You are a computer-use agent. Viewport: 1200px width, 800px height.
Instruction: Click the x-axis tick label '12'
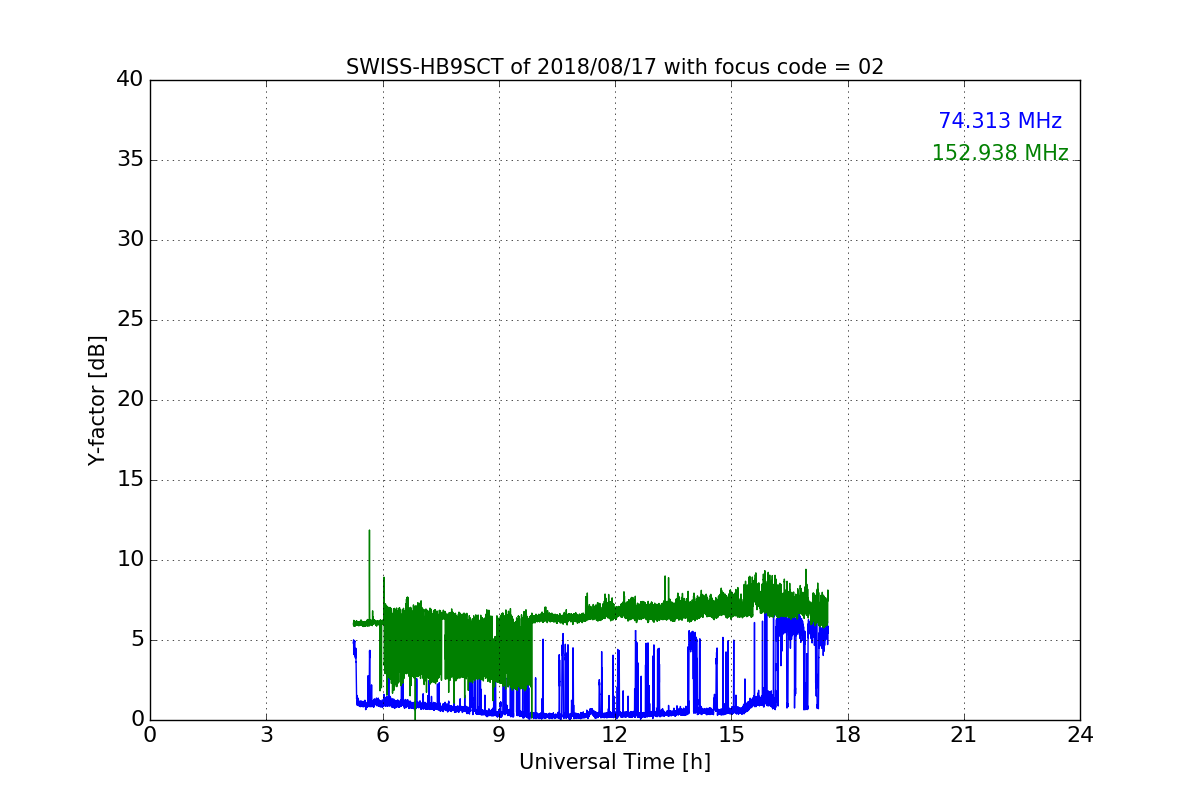click(x=615, y=734)
